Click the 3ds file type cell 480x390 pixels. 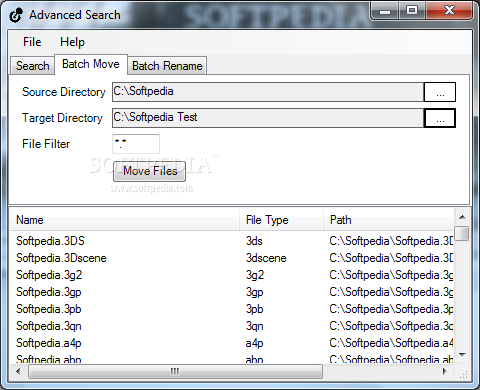[254, 241]
